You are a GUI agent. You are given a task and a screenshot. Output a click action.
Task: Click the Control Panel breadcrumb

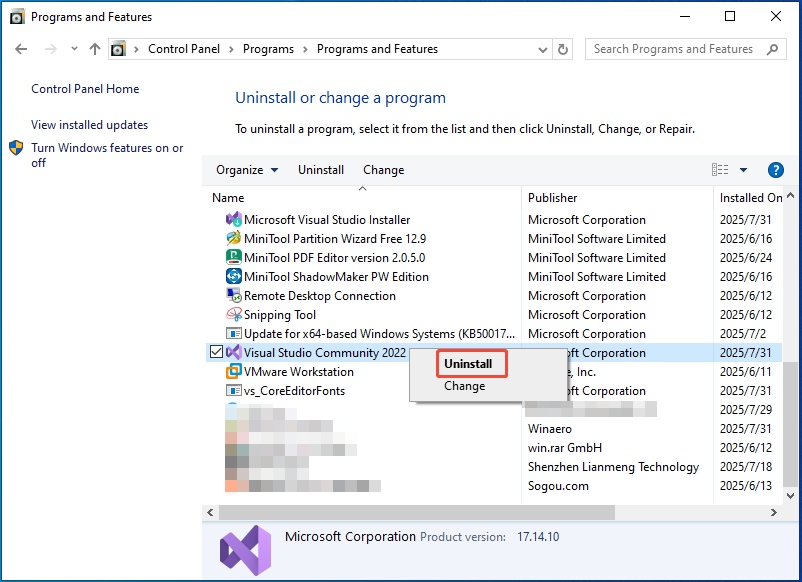(x=184, y=49)
